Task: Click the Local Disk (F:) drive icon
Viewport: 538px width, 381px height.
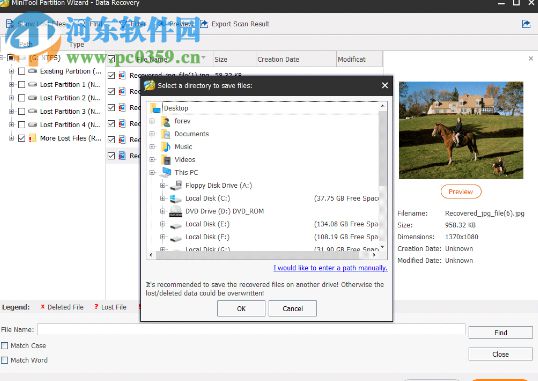Action: coord(176,238)
